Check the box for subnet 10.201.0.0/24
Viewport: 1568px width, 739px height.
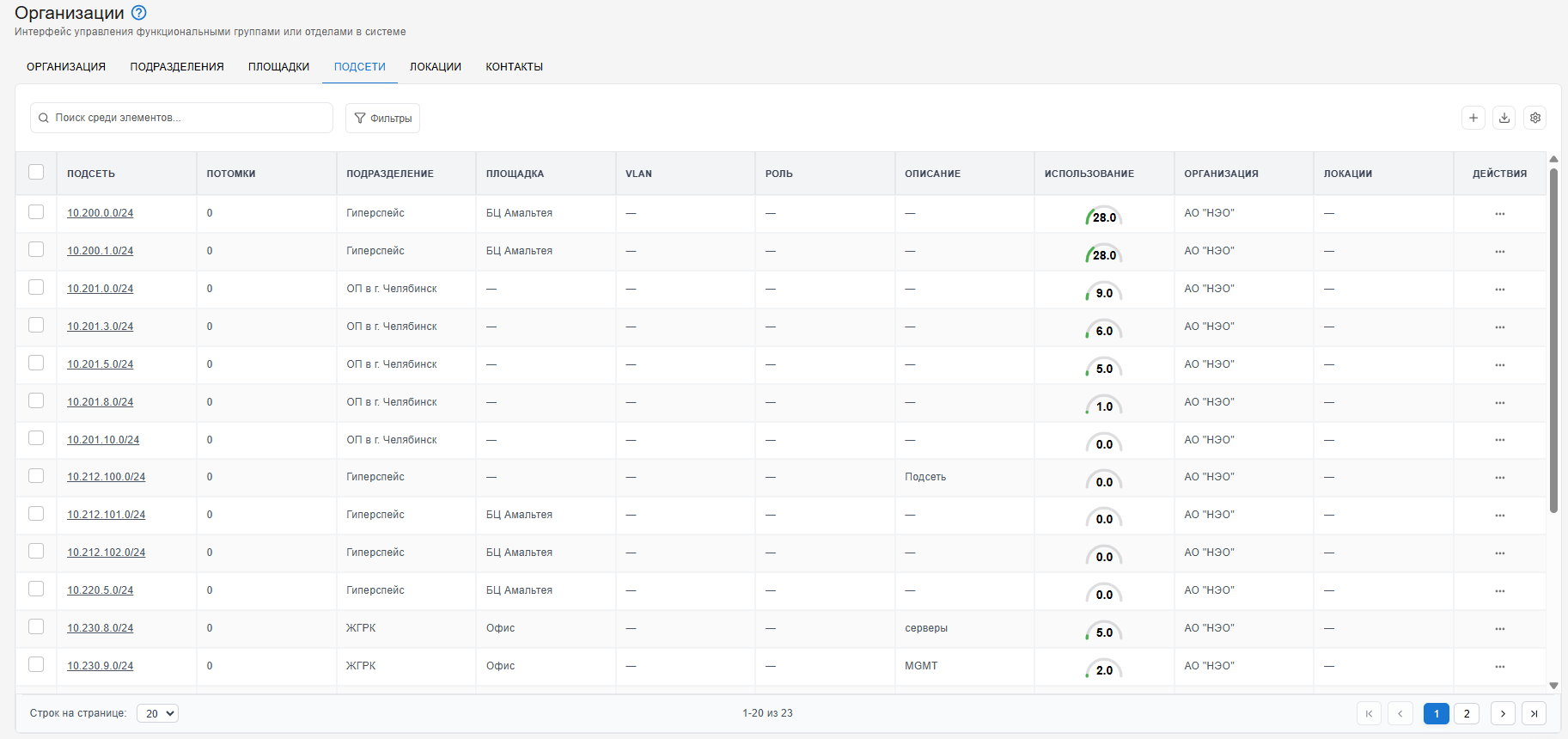tap(36, 287)
